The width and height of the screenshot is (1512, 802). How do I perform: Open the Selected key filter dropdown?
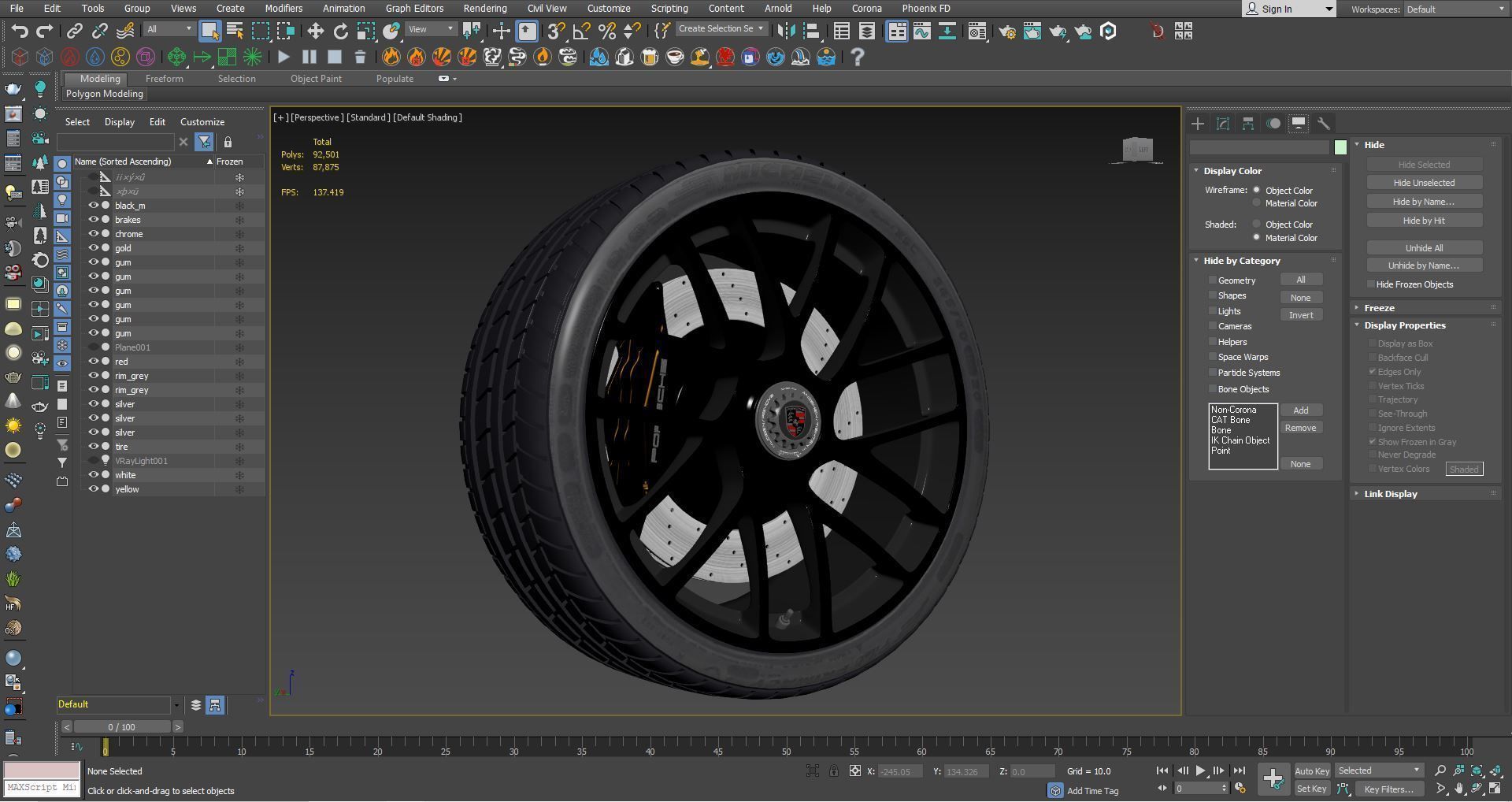click(1379, 771)
